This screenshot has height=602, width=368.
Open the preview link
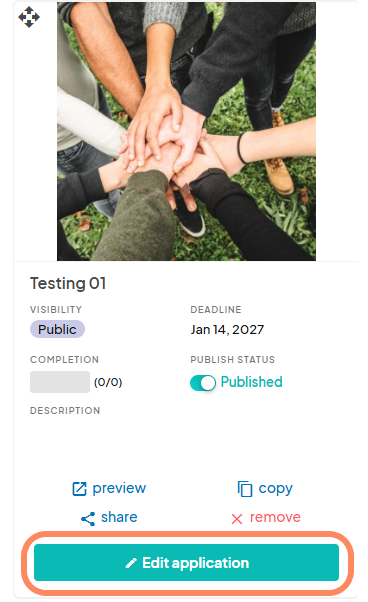[119, 488]
